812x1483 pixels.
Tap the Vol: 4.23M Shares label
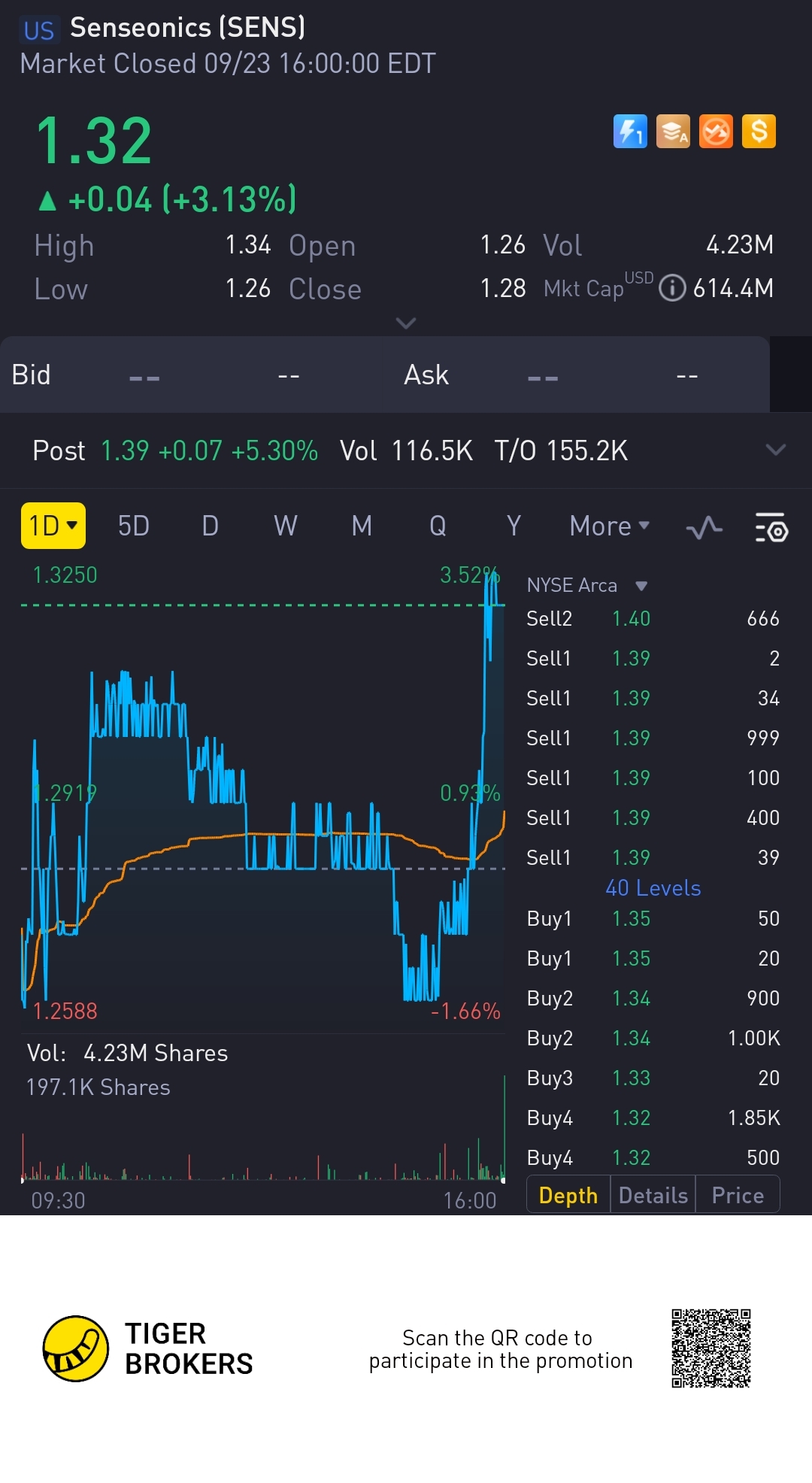(x=127, y=1053)
